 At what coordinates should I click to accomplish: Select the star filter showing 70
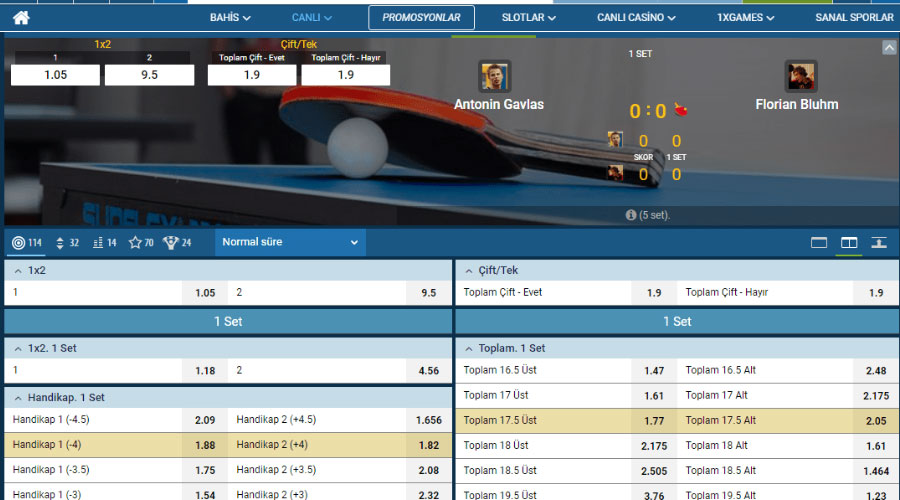pyautogui.click(x=141, y=242)
